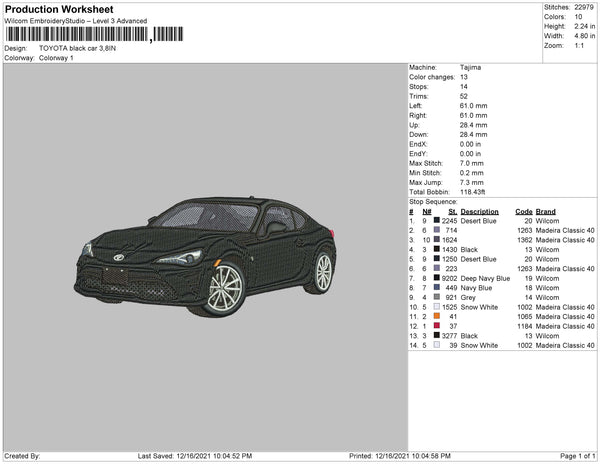Click the stitch count '9202' in row 7

pyautogui.click(x=449, y=278)
